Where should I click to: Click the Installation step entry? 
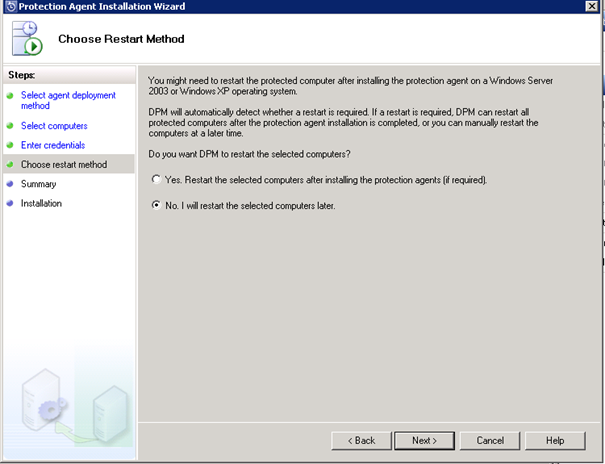click(x=41, y=203)
